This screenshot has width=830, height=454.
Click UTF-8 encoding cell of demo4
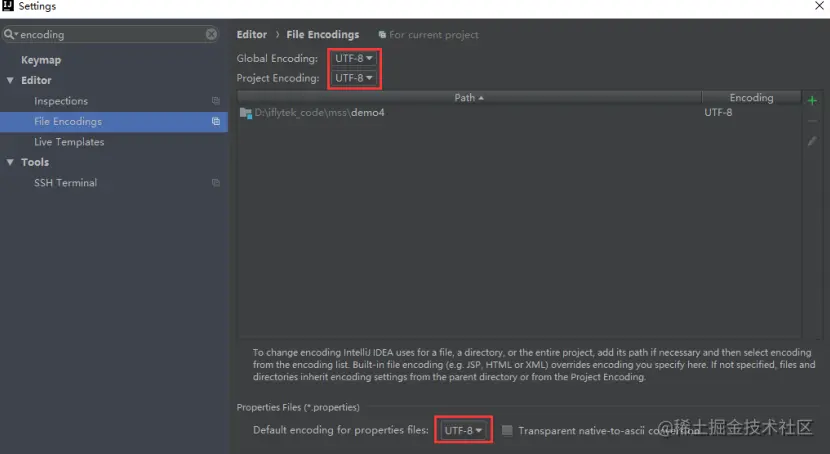718,112
